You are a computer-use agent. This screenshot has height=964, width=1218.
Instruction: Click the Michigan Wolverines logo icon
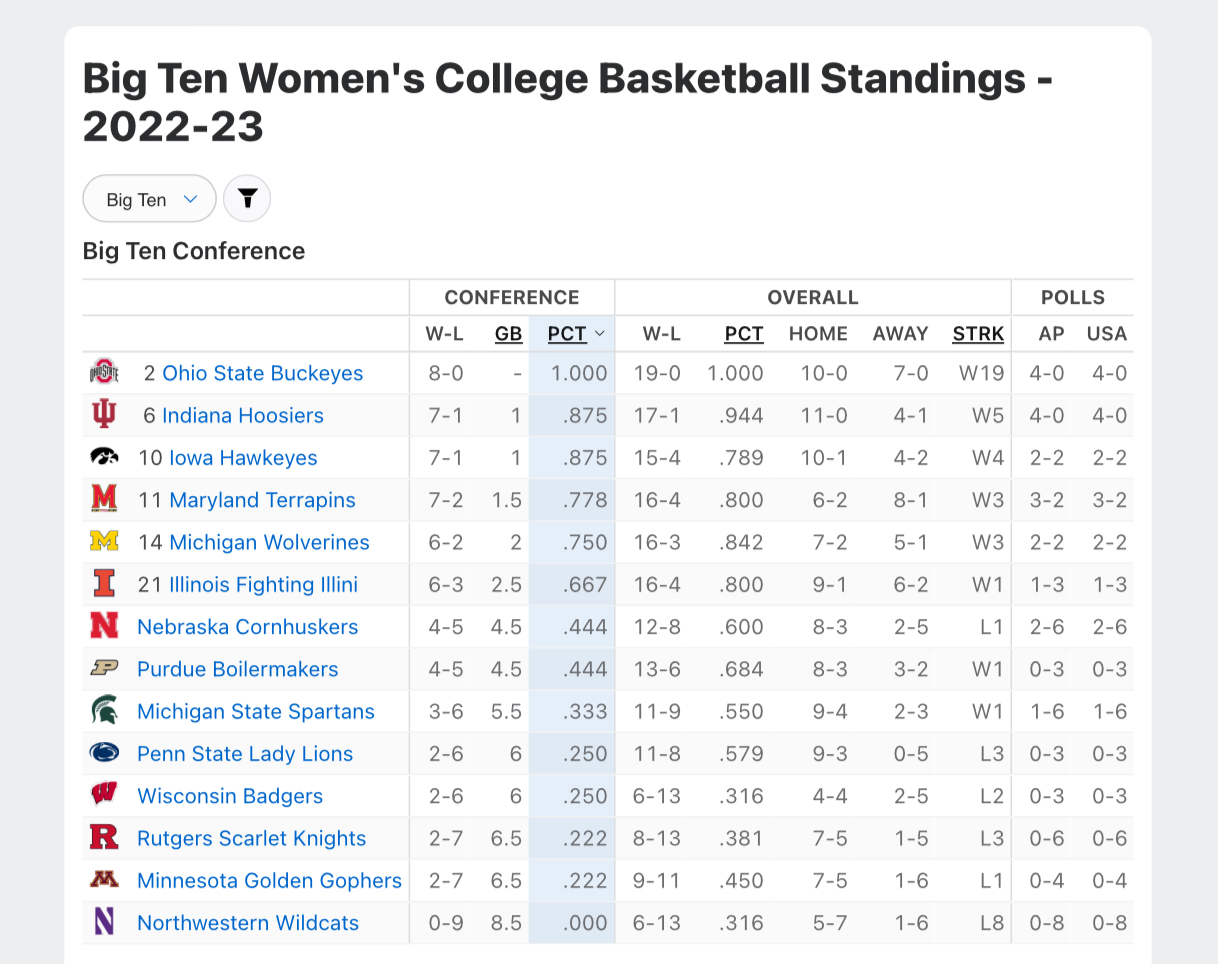coord(104,542)
